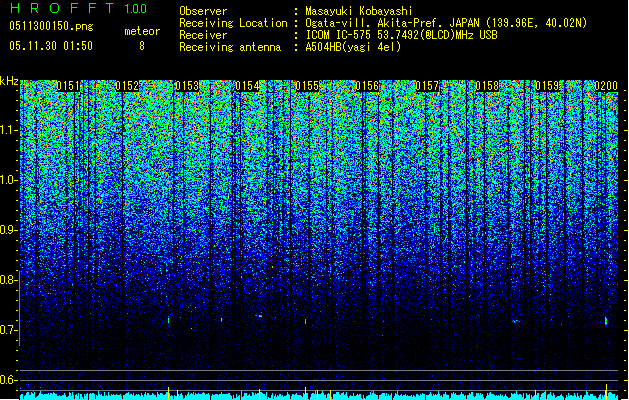Select the antenna value A504HB(yagi 4el)
This screenshot has height=400, width=629.
[353, 47]
